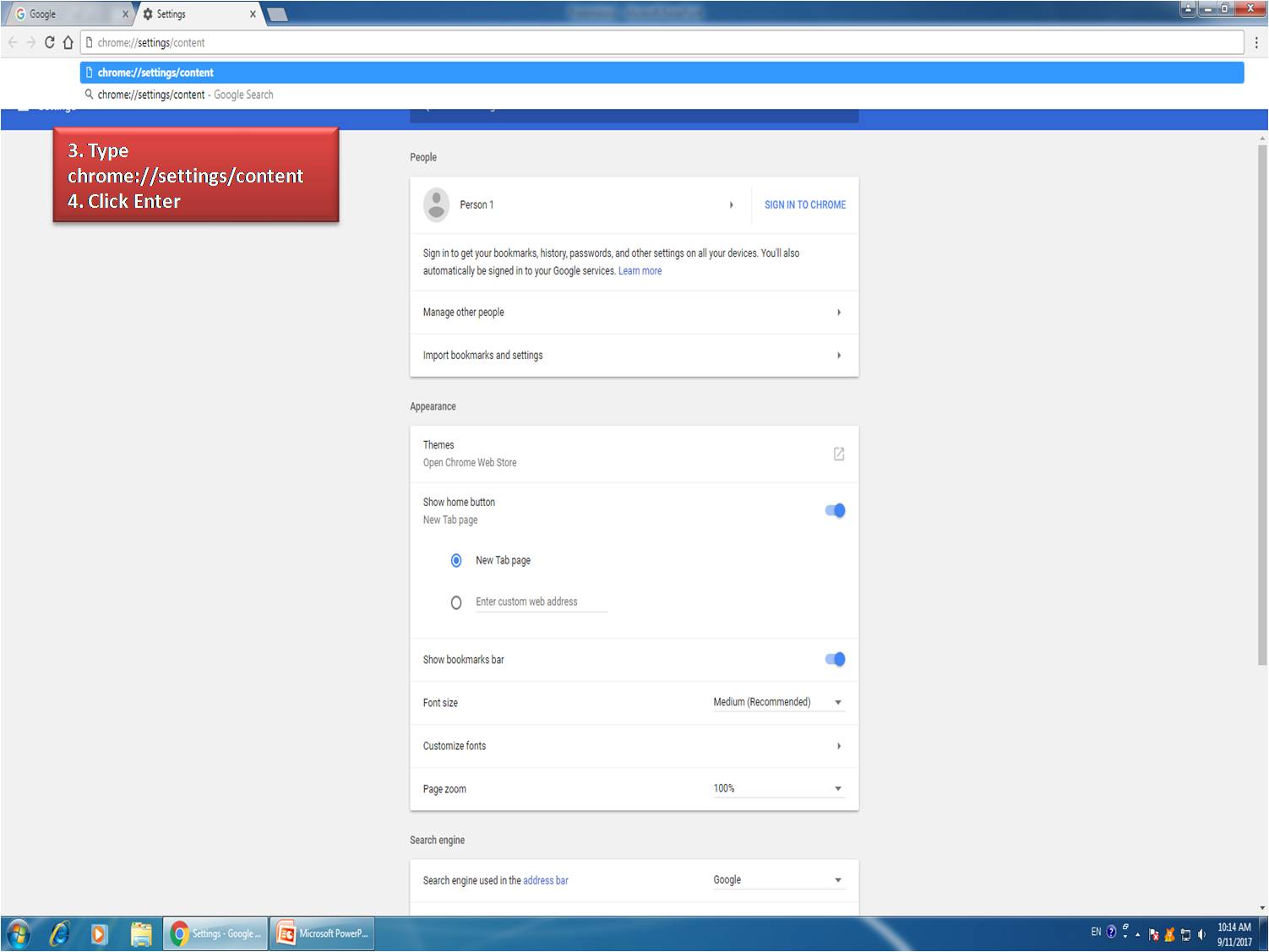Click the Person 1 avatar icon
The height and width of the screenshot is (952, 1269).
tap(436, 204)
